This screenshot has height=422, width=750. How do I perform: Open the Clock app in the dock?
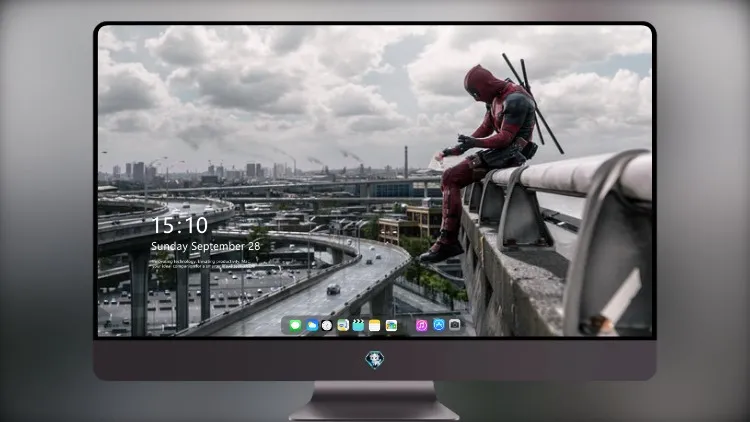tap(327, 326)
